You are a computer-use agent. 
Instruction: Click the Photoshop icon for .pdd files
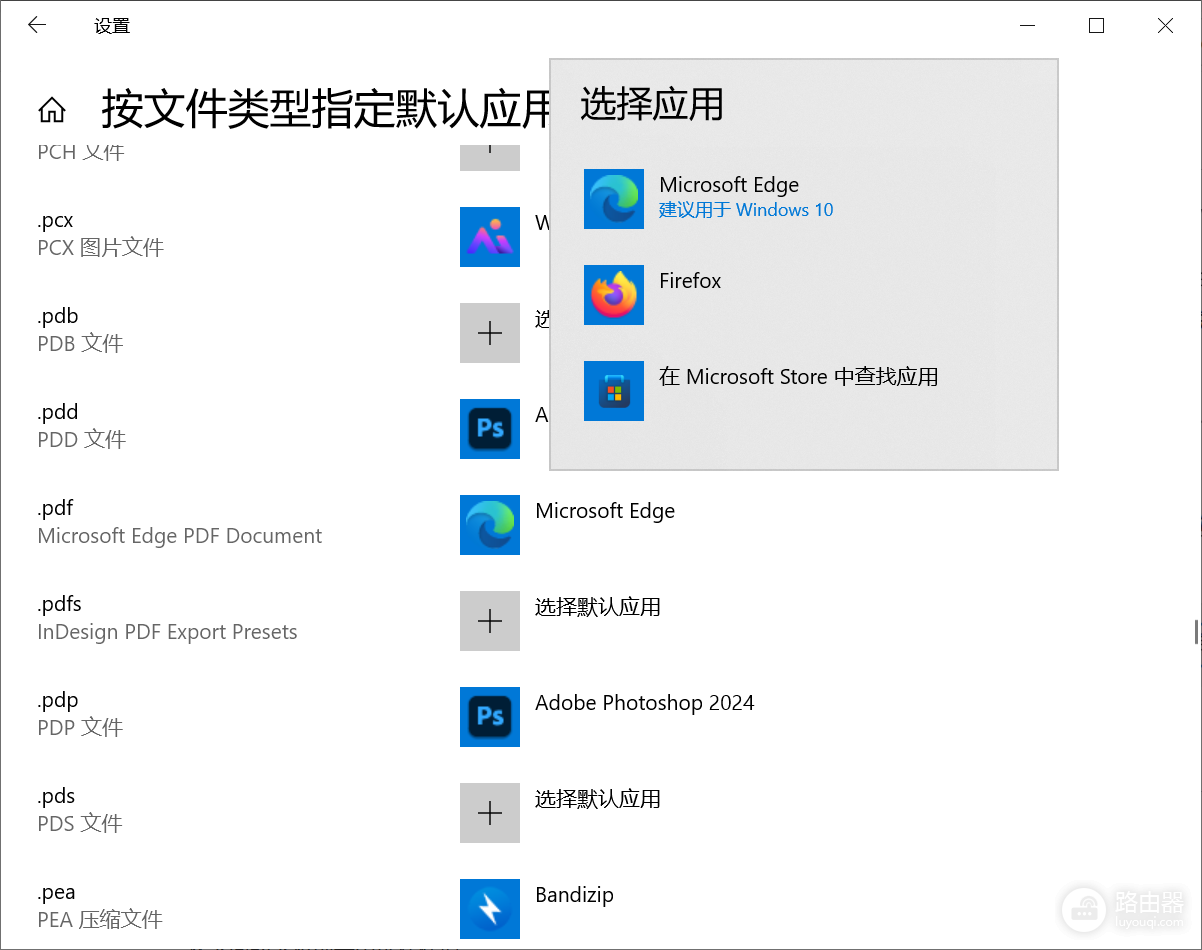pos(490,429)
